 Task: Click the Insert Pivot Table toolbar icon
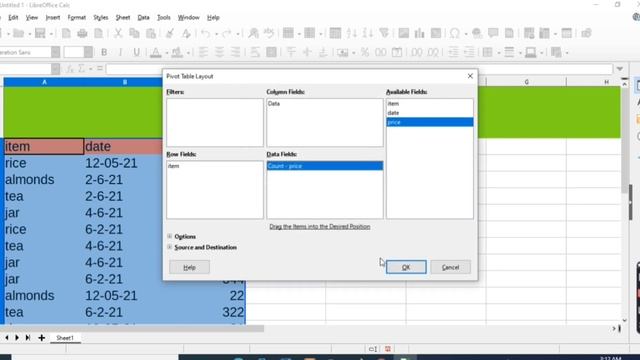tap(436, 33)
